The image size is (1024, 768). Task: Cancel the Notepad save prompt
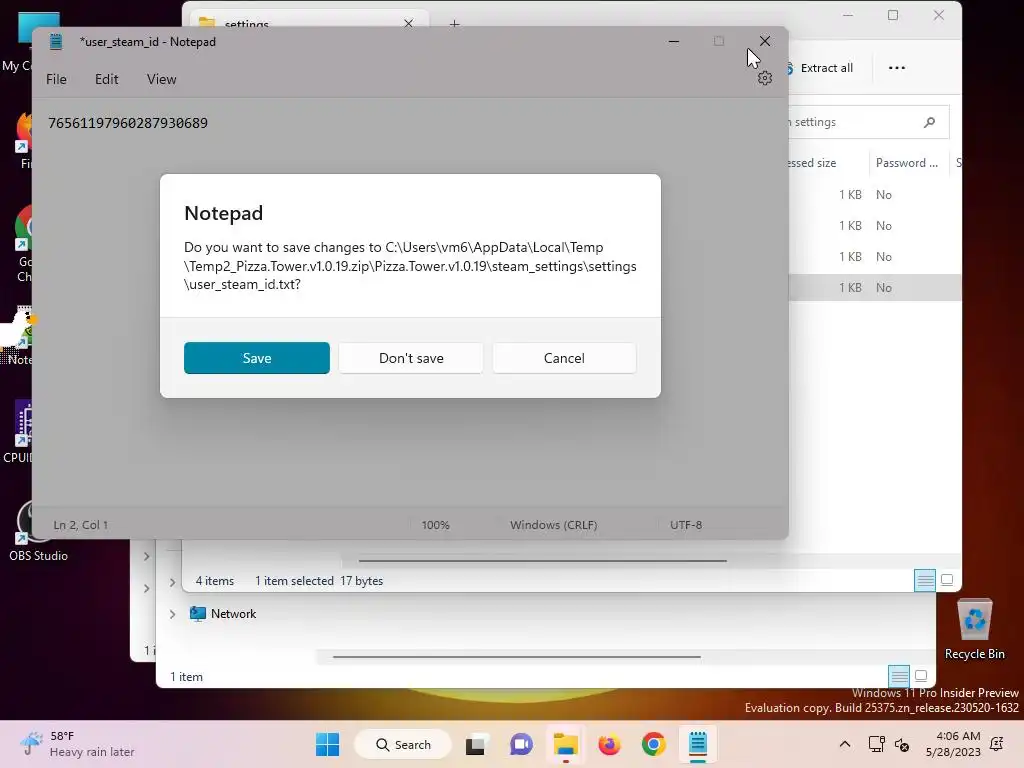point(564,358)
